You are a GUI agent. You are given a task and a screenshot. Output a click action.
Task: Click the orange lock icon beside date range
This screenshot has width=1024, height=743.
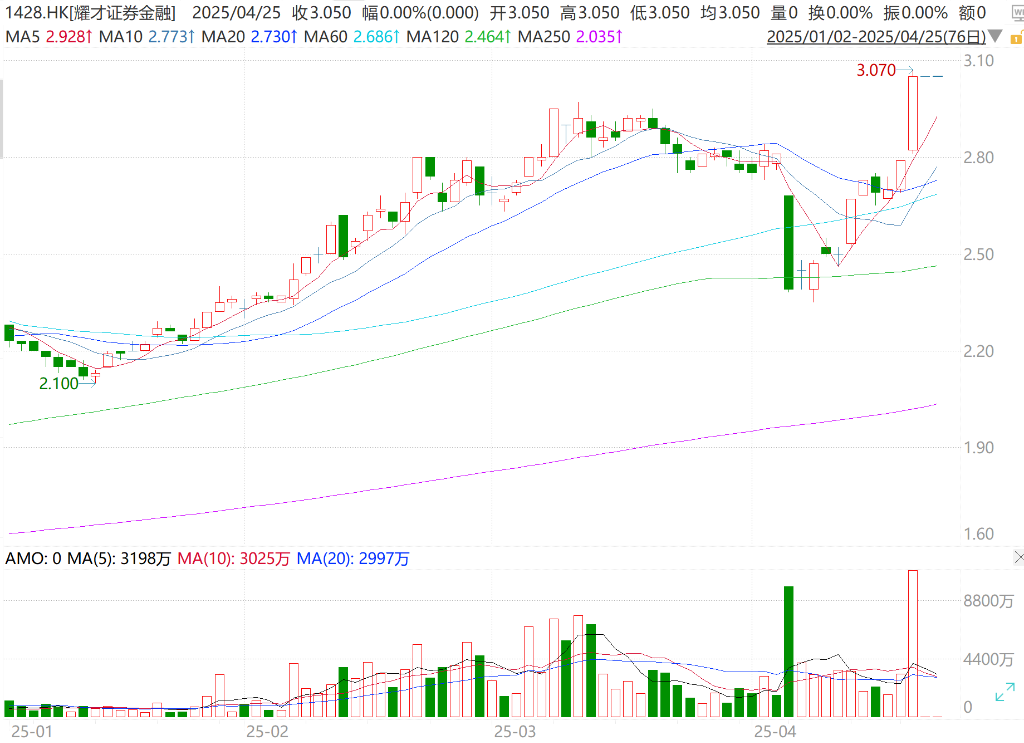point(1017,37)
